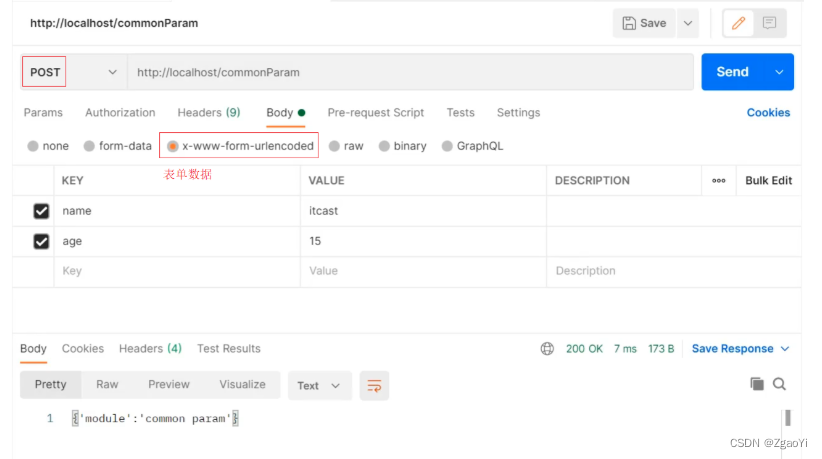The height and width of the screenshot is (459, 822).
Task: Click the Cookies link
Action: (768, 113)
